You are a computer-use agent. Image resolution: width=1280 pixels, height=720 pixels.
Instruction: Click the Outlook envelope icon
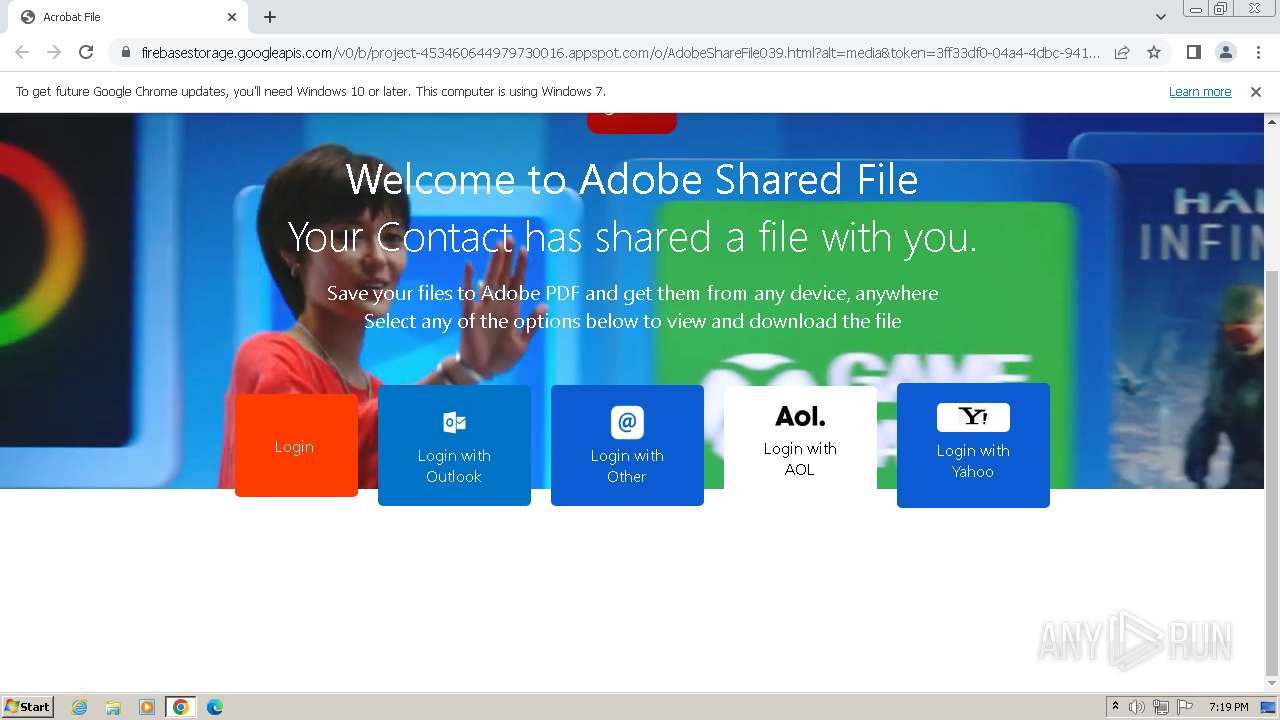(x=454, y=422)
